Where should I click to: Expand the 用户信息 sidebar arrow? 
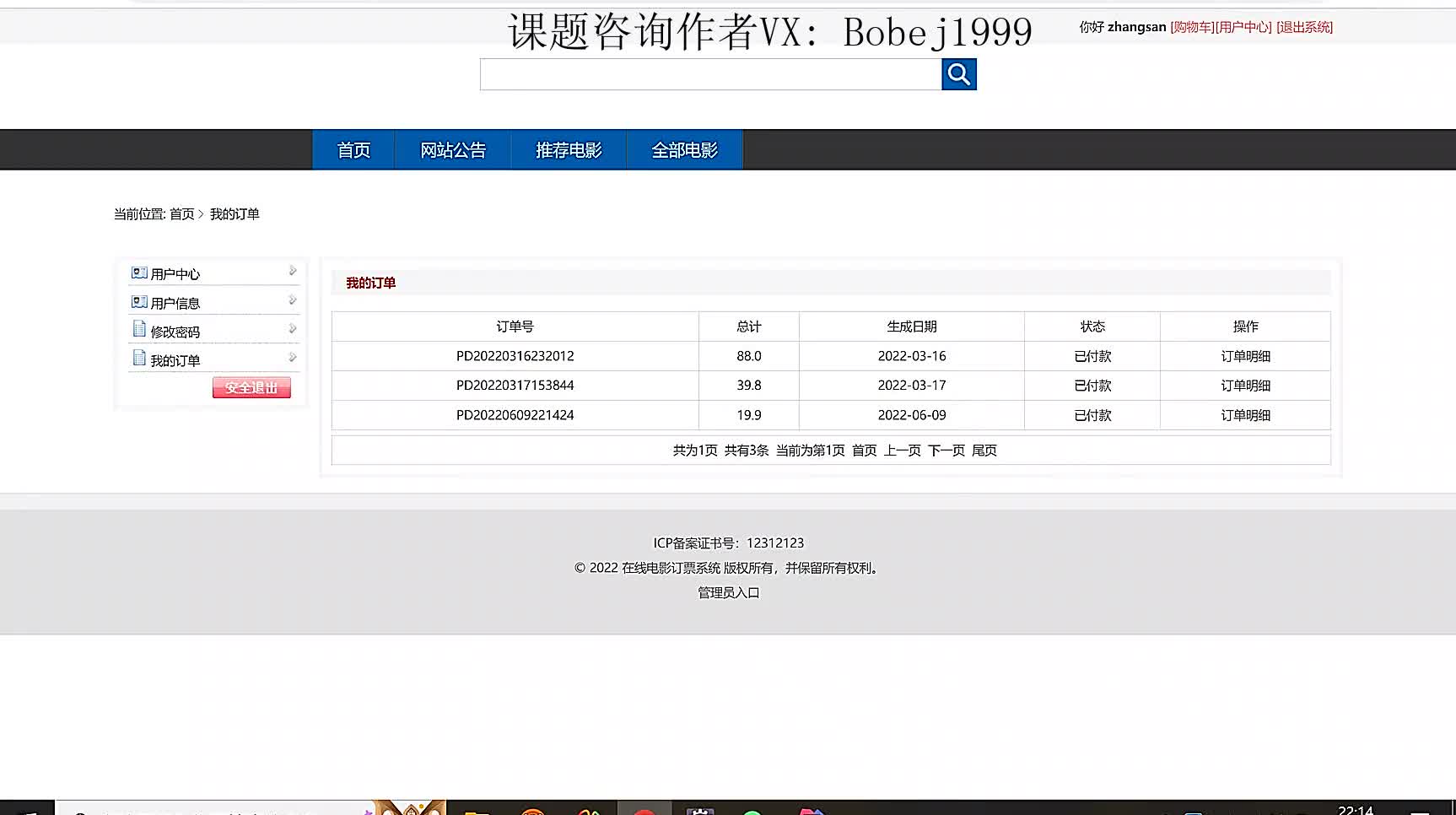[x=293, y=300]
